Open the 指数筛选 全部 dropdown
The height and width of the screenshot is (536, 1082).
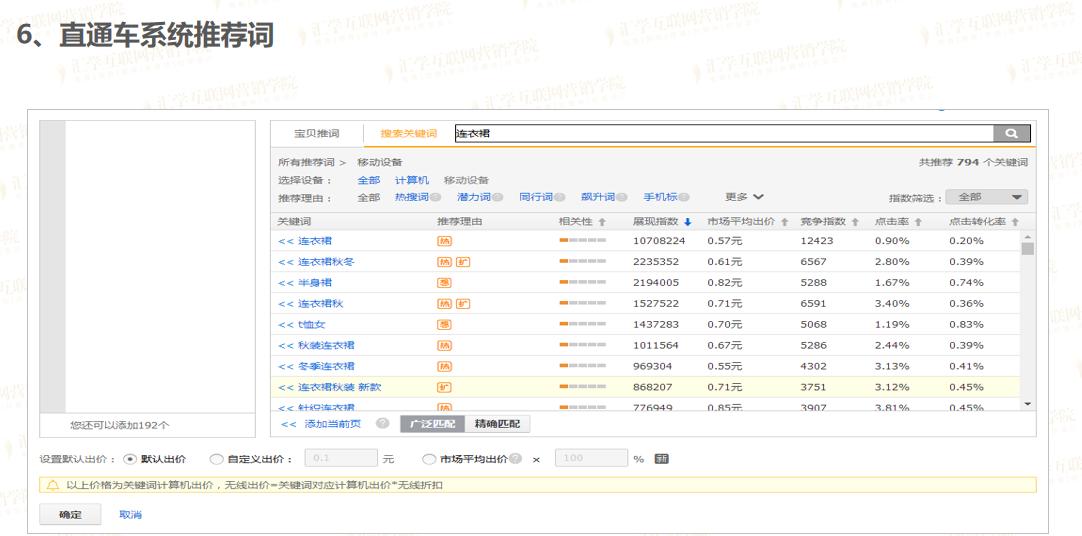coord(986,197)
